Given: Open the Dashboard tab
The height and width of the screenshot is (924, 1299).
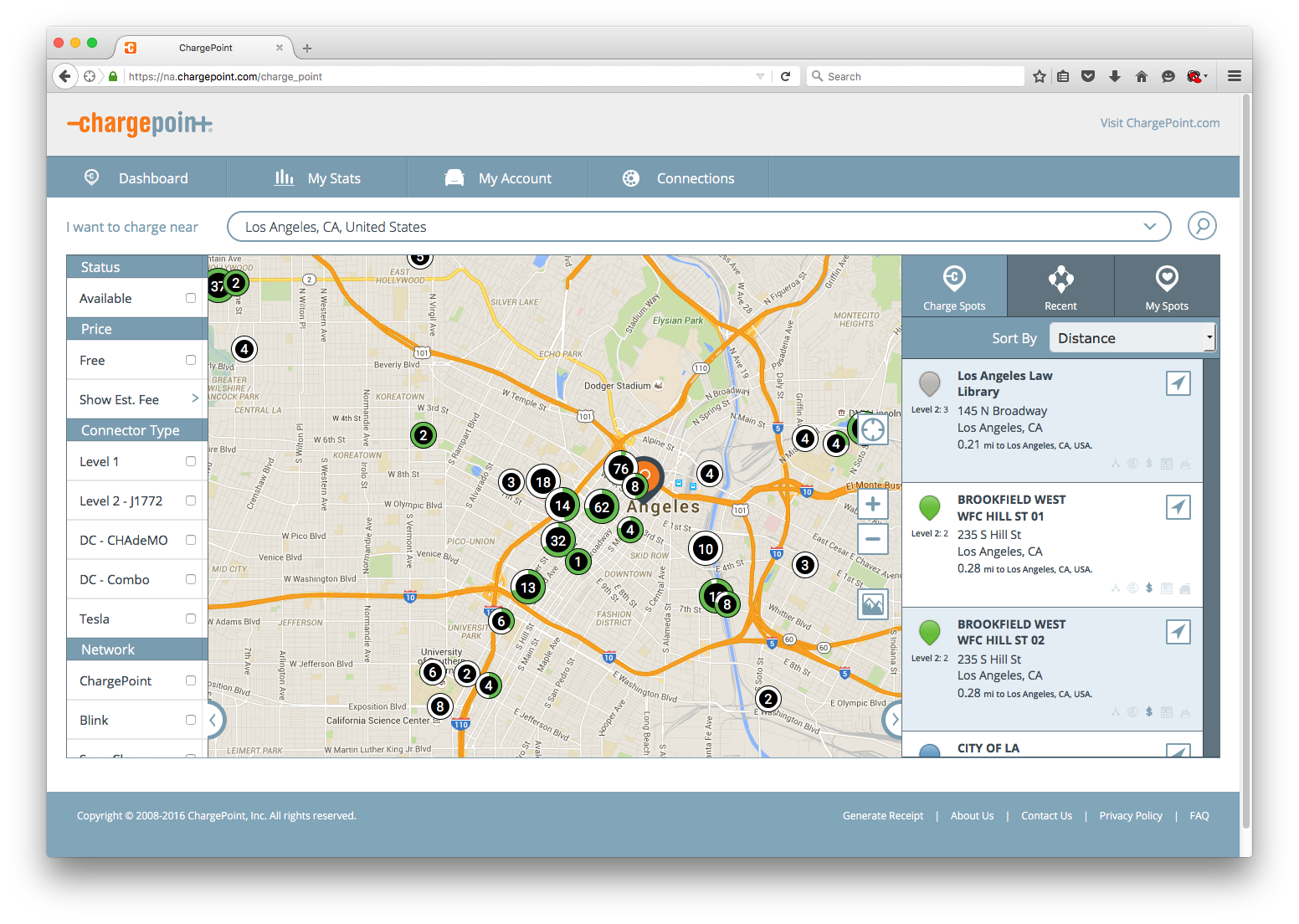Looking at the screenshot, I should pos(136,178).
